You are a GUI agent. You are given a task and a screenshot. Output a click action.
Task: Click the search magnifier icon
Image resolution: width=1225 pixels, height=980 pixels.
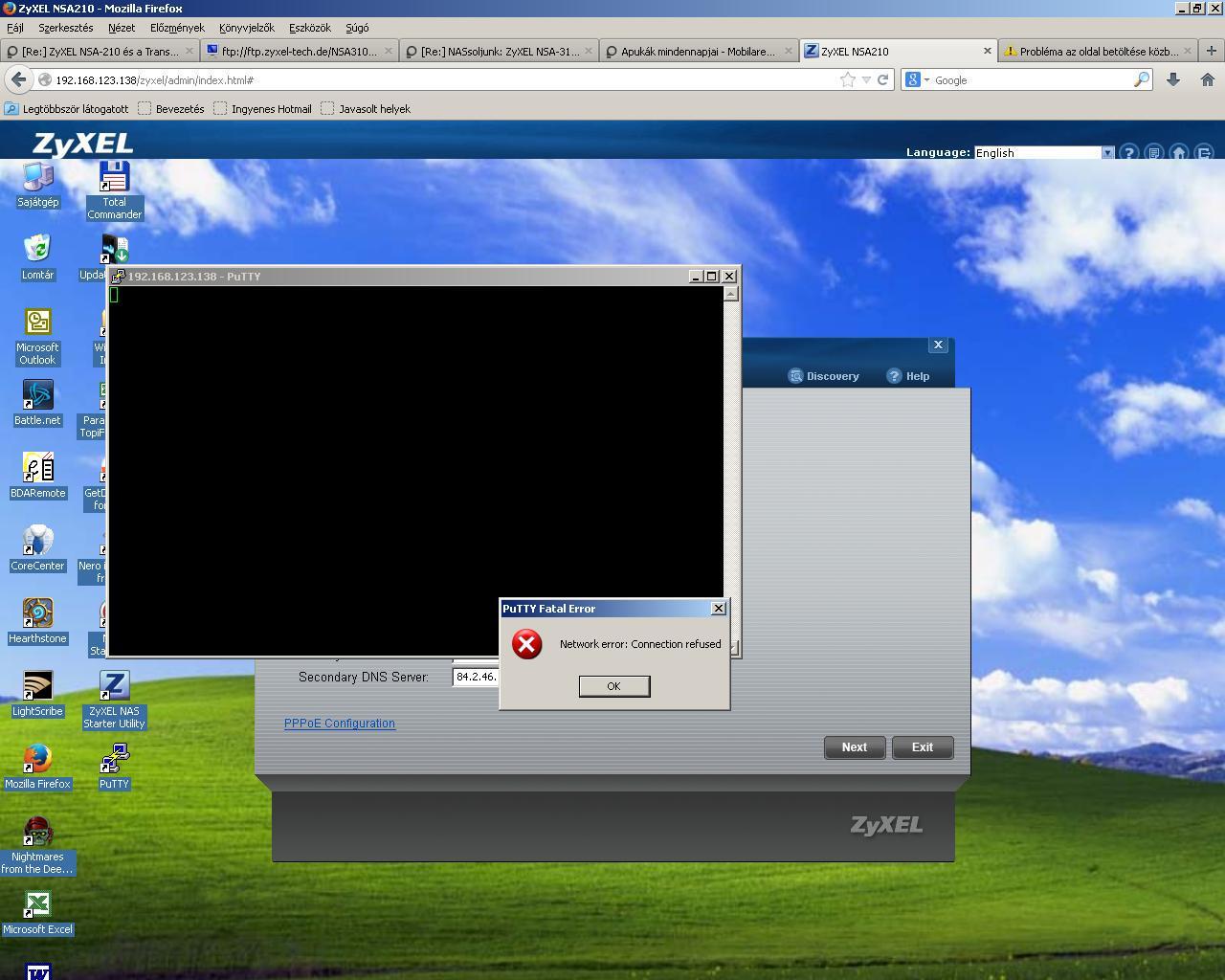tap(1141, 79)
